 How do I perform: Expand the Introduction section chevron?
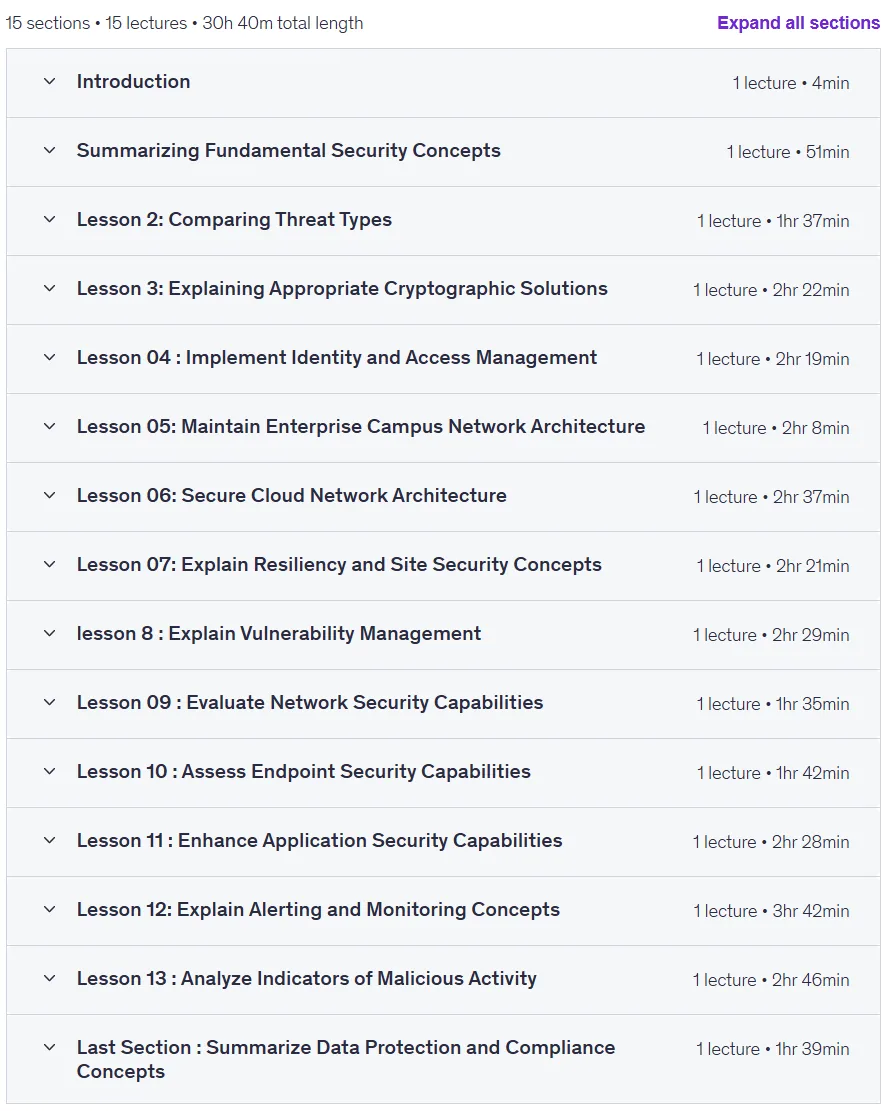point(50,81)
